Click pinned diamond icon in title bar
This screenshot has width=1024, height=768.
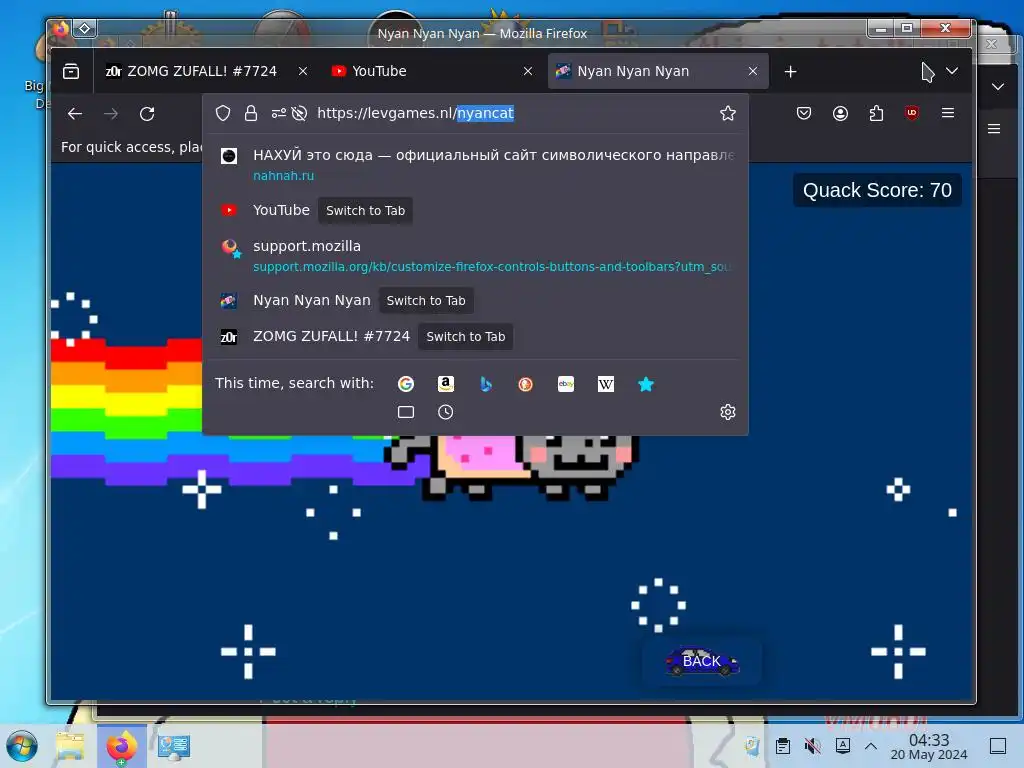(x=85, y=28)
